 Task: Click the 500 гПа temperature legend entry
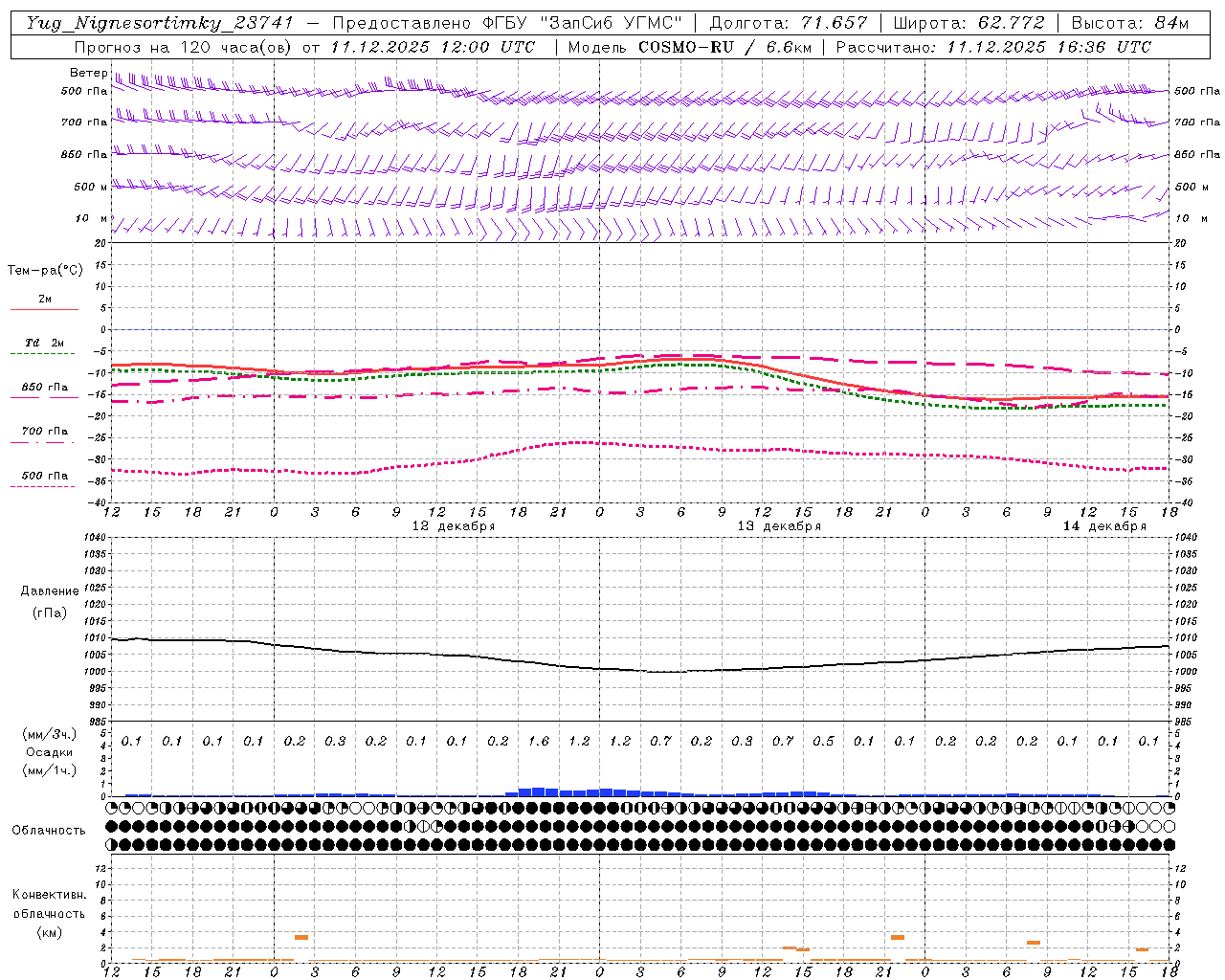coord(45,476)
